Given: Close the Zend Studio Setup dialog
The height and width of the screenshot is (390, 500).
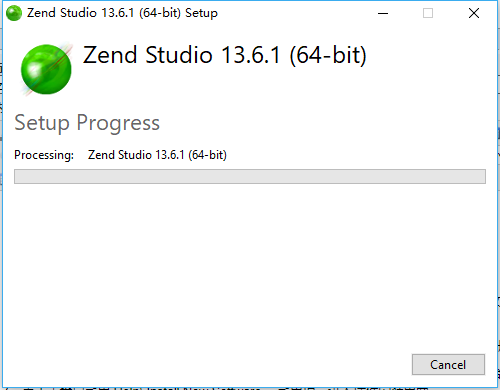Looking at the screenshot, I should (474, 13).
